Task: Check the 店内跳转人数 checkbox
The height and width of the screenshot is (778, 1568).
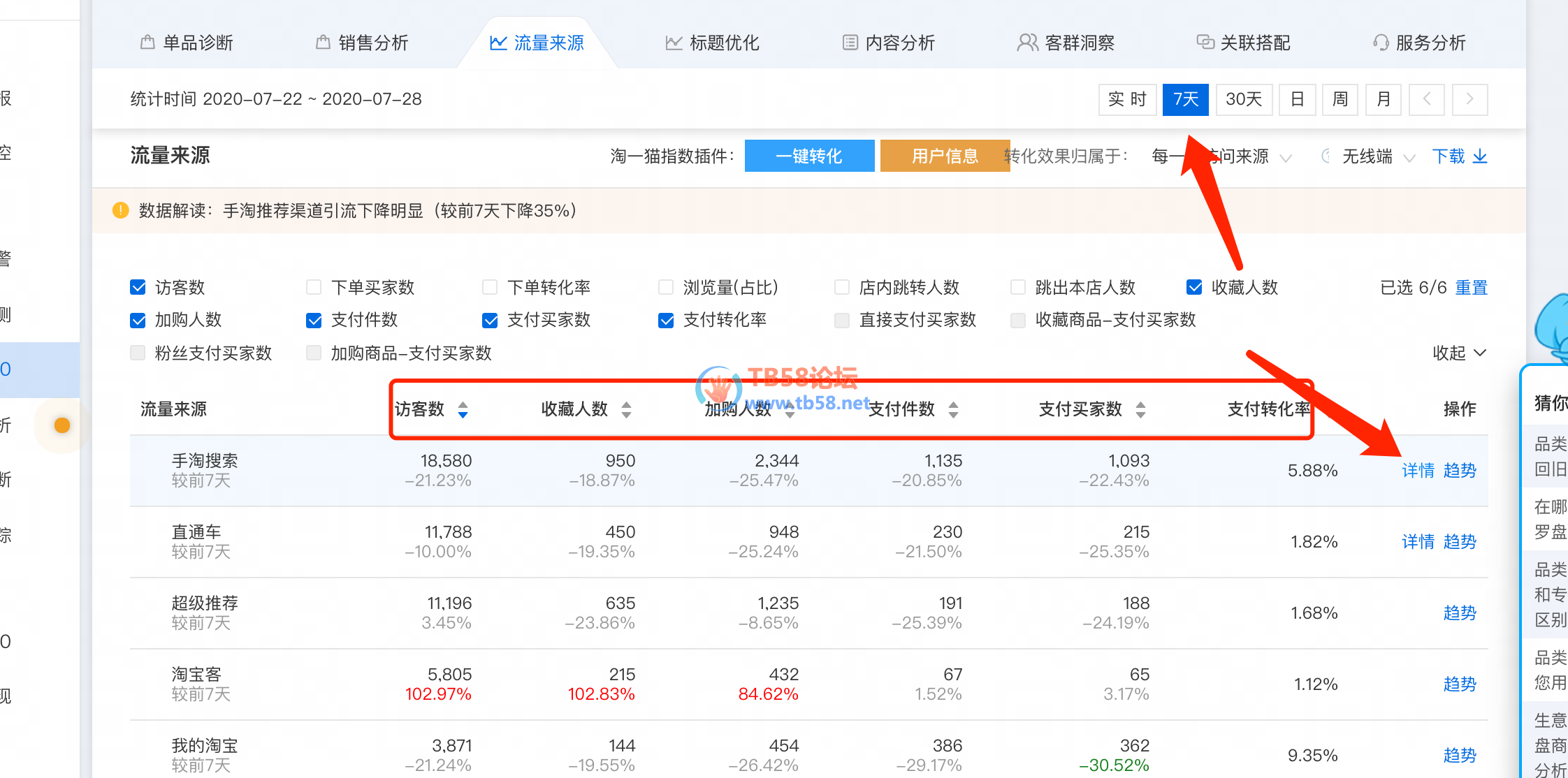Action: (x=842, y=287)
